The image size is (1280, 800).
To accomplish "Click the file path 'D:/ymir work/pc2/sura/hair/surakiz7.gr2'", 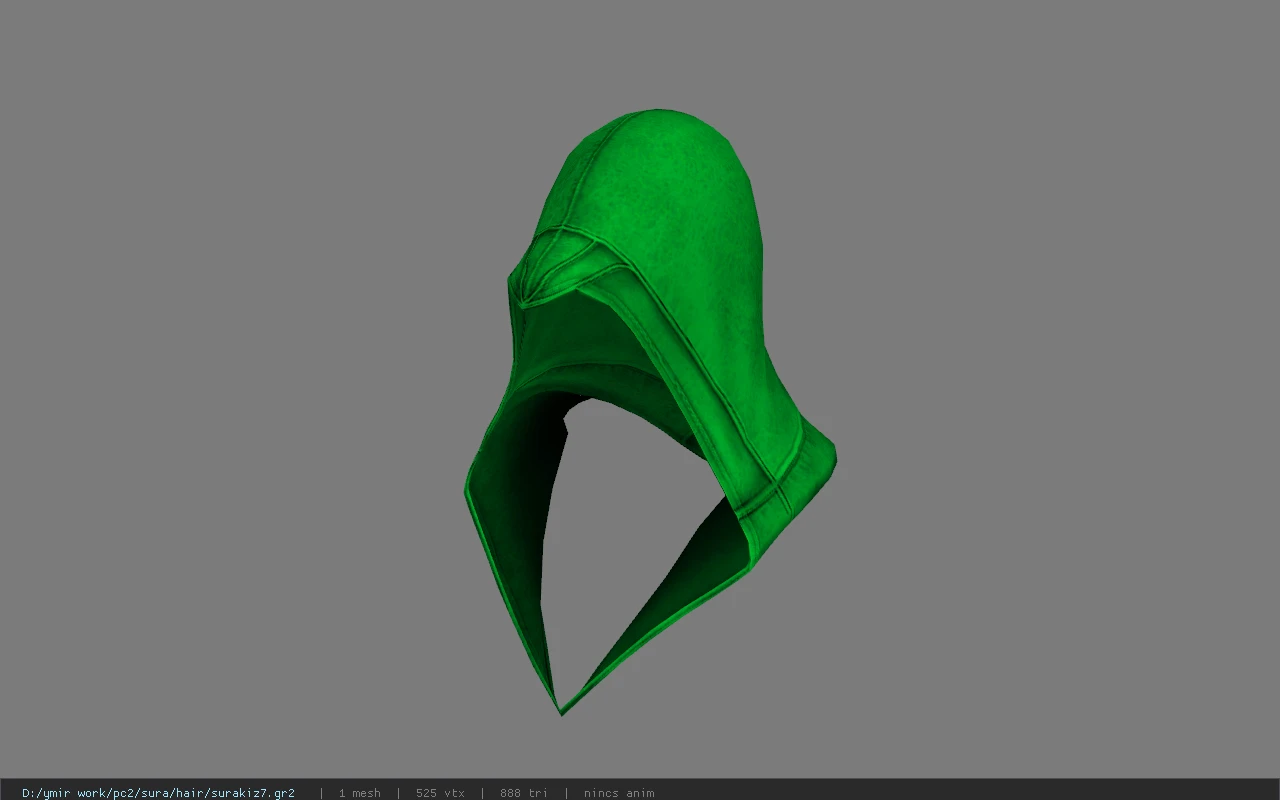I will click(x=158, y=793).
